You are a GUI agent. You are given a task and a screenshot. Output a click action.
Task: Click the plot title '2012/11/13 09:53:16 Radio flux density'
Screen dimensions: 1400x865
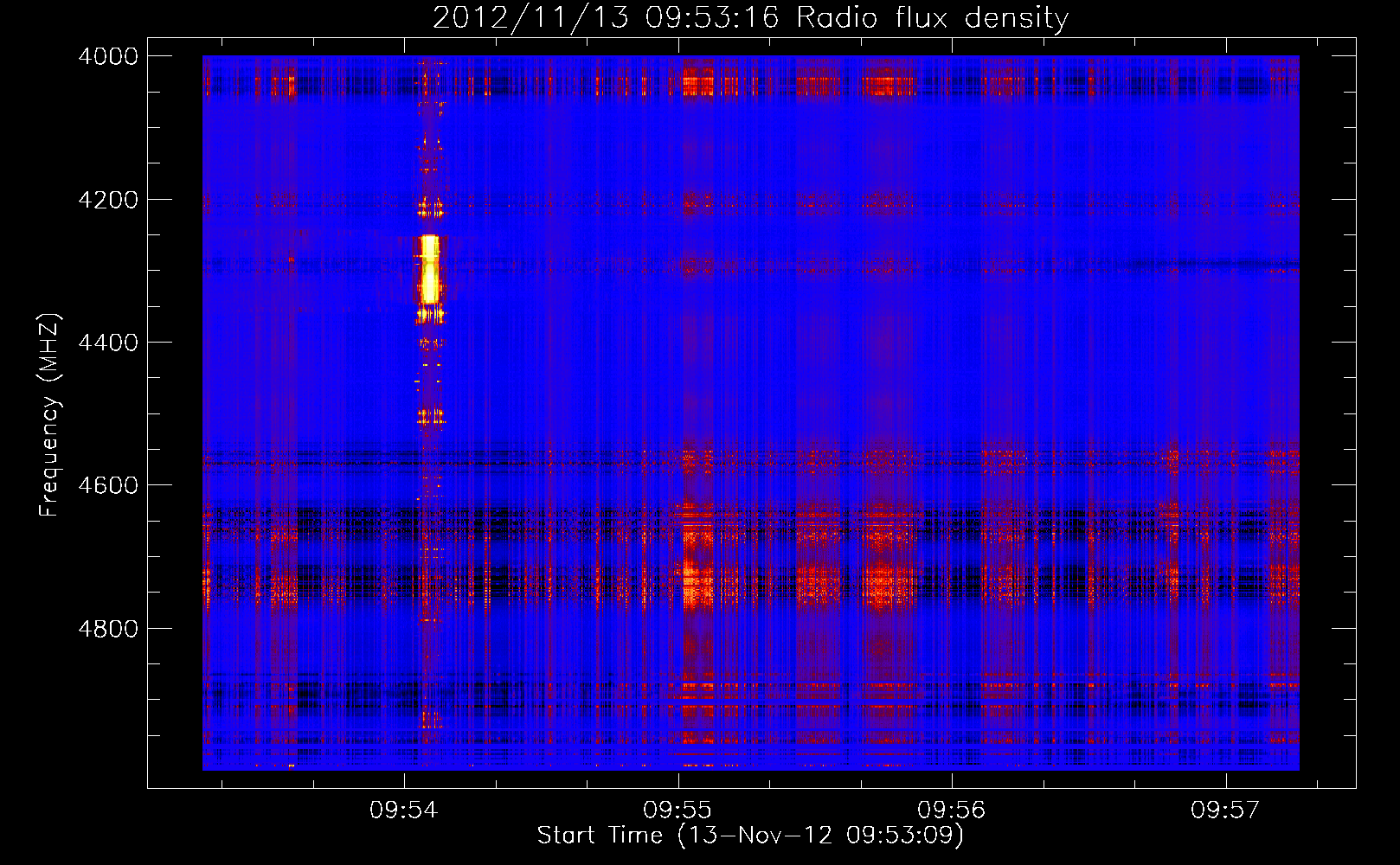[750, 18]
